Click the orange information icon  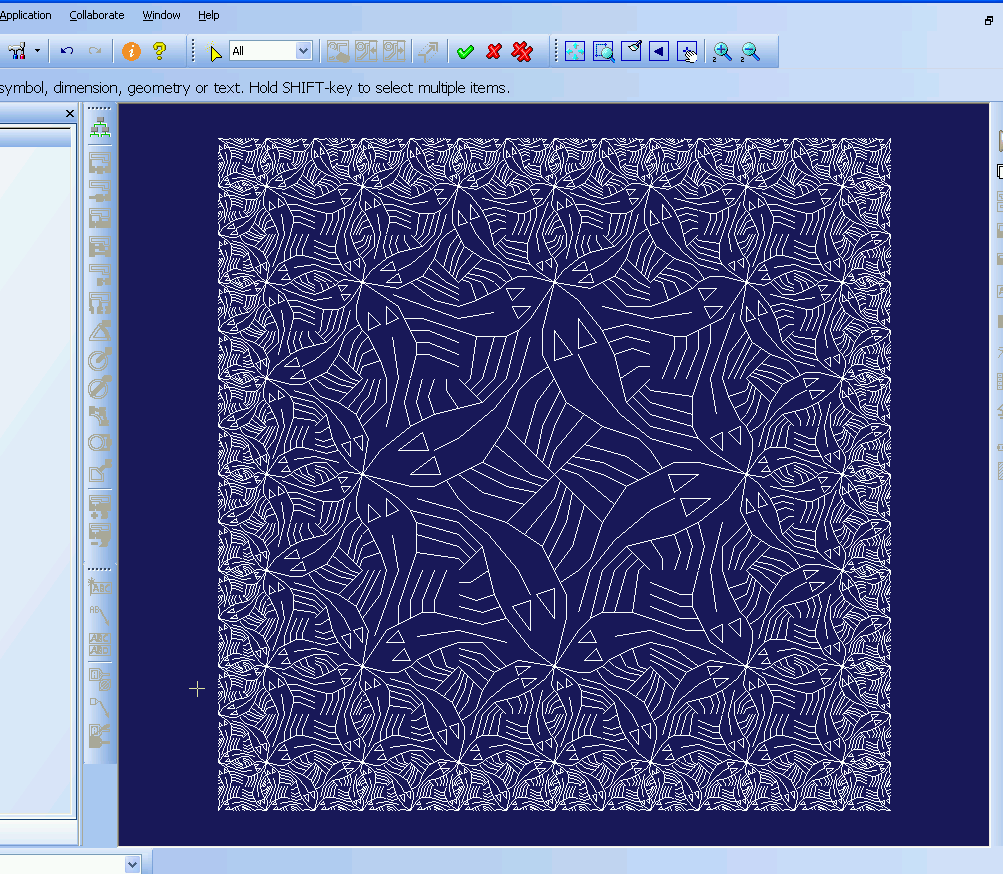(131, 51)
